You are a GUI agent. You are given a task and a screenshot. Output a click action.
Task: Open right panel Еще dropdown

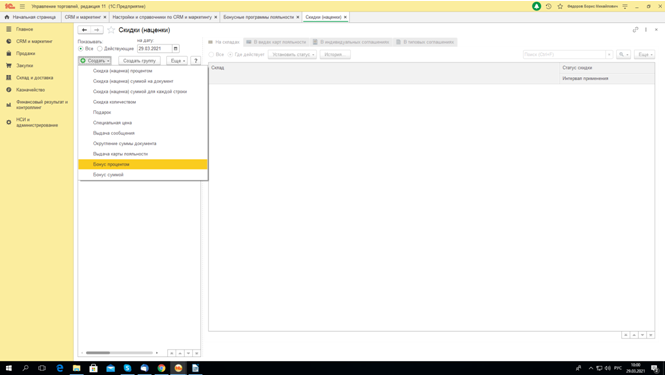[x=645, y=54]
